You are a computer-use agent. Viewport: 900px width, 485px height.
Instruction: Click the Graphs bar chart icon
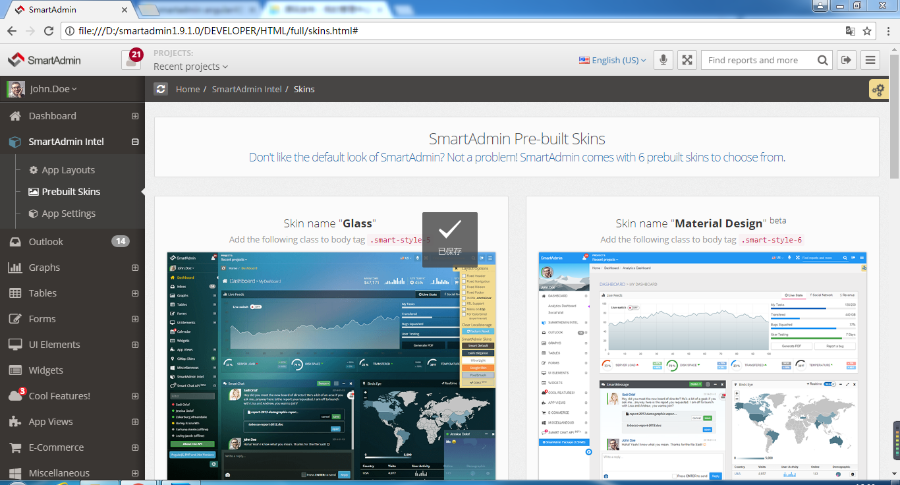coord(15,267)
